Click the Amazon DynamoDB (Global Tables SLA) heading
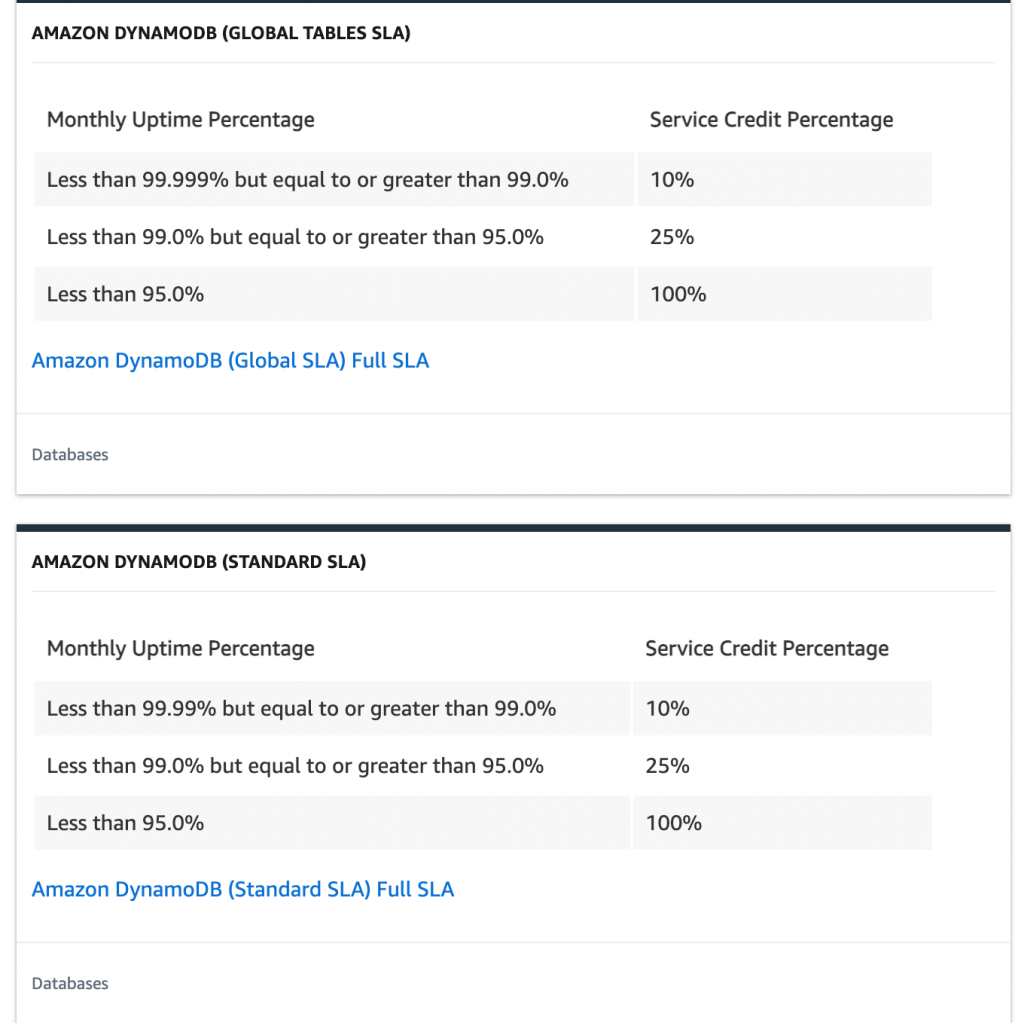The width and height of the screenshot is (1018, 1023). [x=221, y=33]
